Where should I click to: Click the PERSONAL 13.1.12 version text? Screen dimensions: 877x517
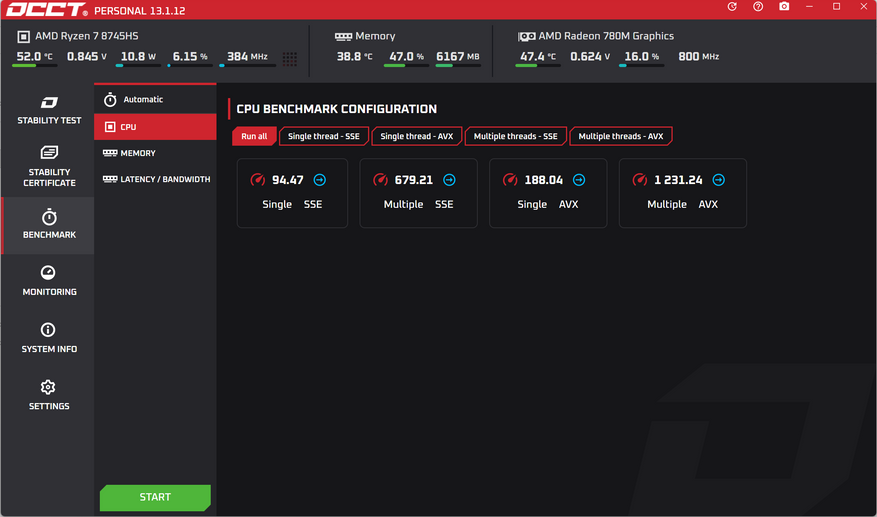140,11
